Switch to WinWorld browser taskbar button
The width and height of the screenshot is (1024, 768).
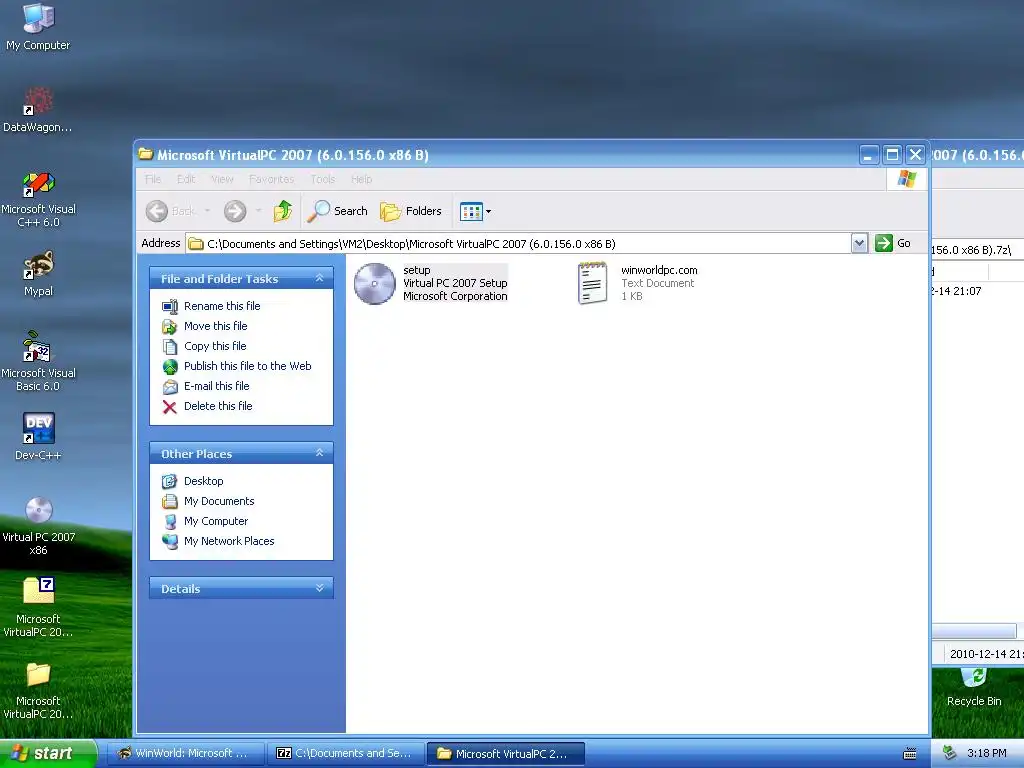click(x=185, y=754)
